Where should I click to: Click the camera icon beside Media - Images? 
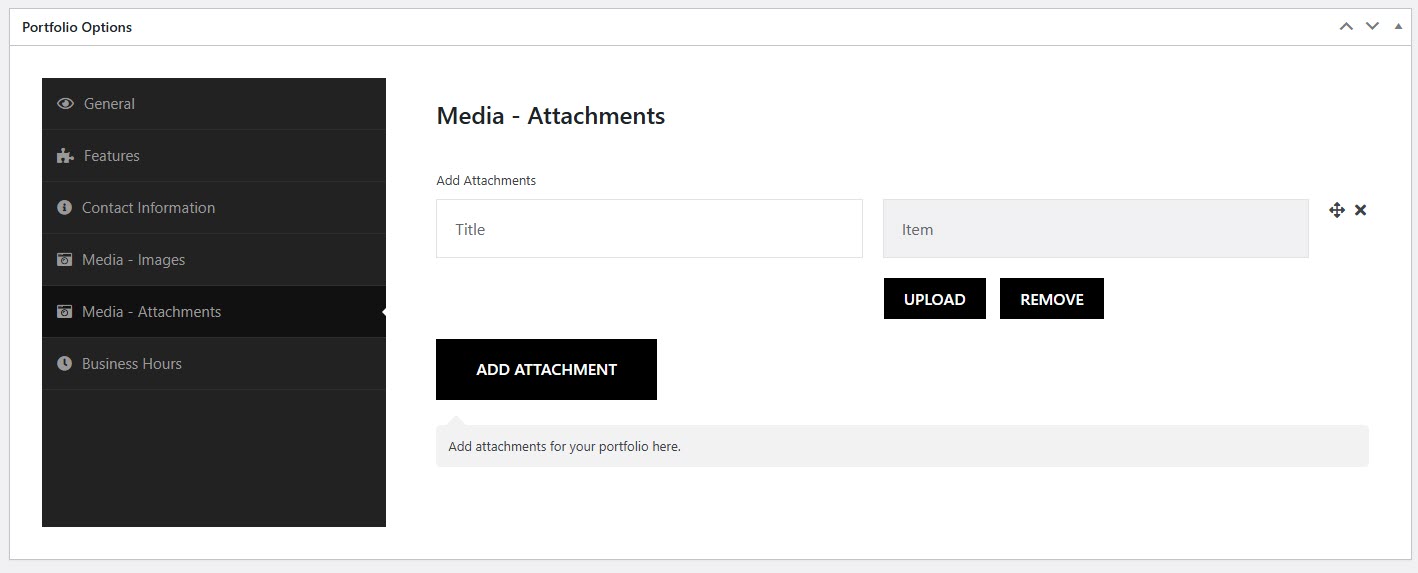(65, 260)
